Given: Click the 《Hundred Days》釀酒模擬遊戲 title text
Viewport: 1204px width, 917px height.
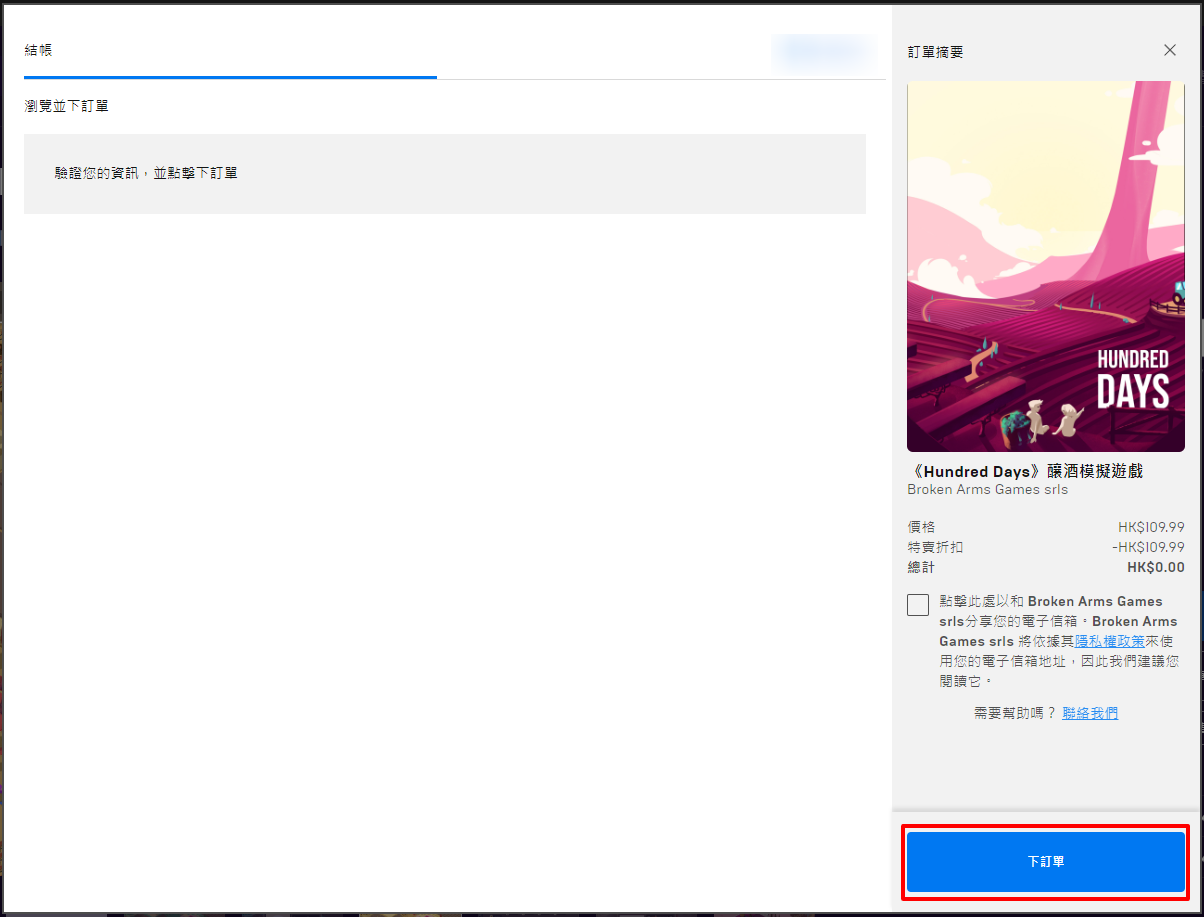Looking at the screenshot, I should [1025, 471].
